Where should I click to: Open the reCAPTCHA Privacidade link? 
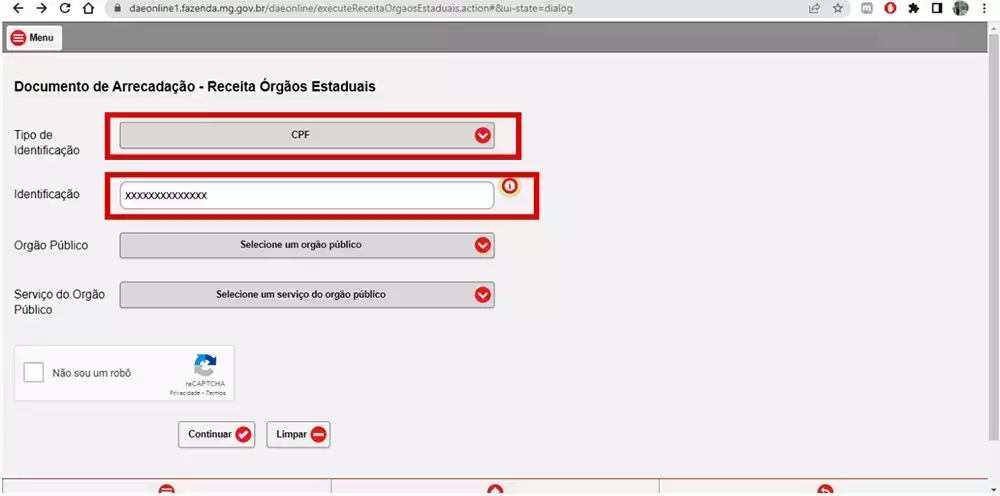coord(182,393)
